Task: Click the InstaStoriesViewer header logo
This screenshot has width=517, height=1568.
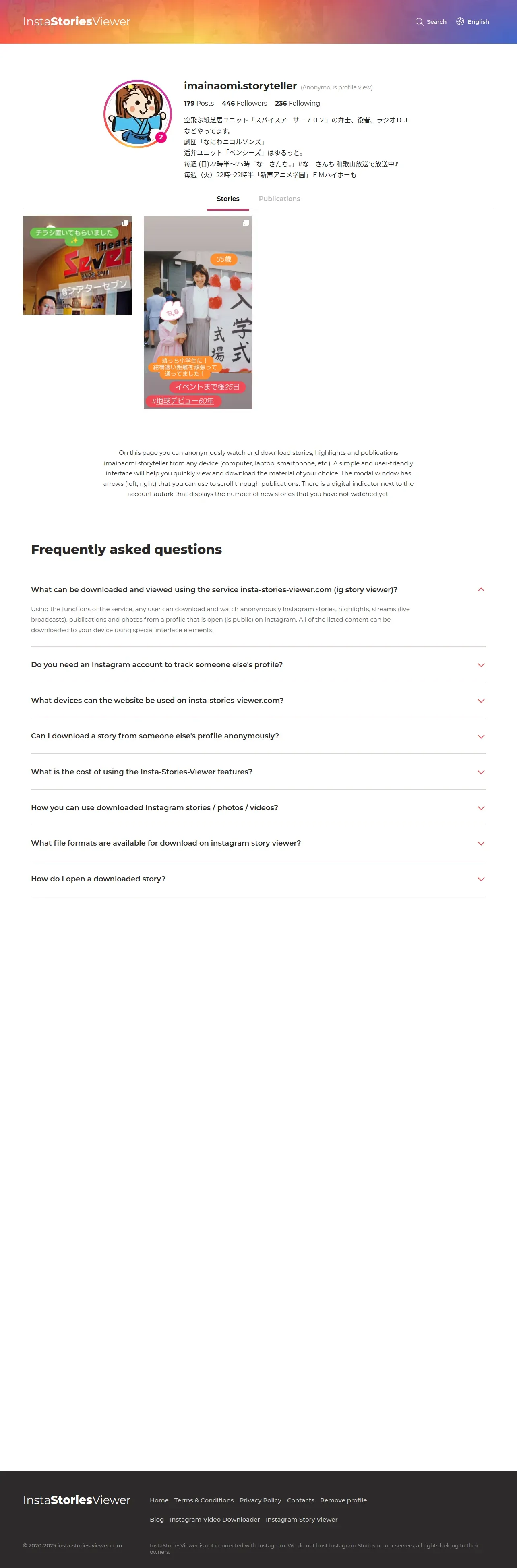Action: (77, 22)
